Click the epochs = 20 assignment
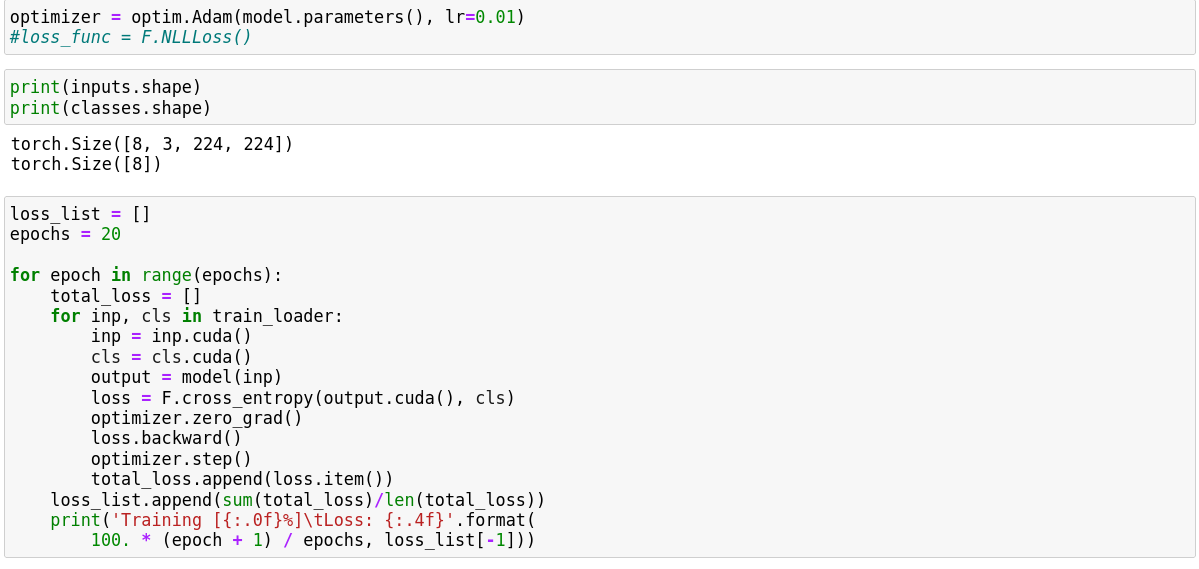This screenshot has height=569, width=1199. pos(65,234)
